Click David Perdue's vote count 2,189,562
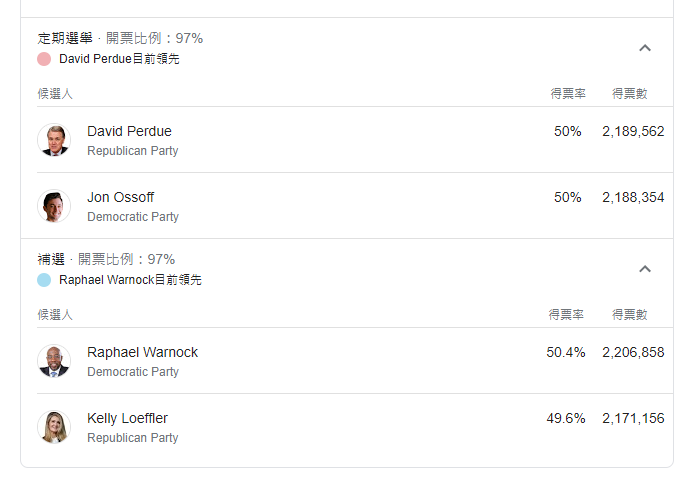 click(633, 131)
